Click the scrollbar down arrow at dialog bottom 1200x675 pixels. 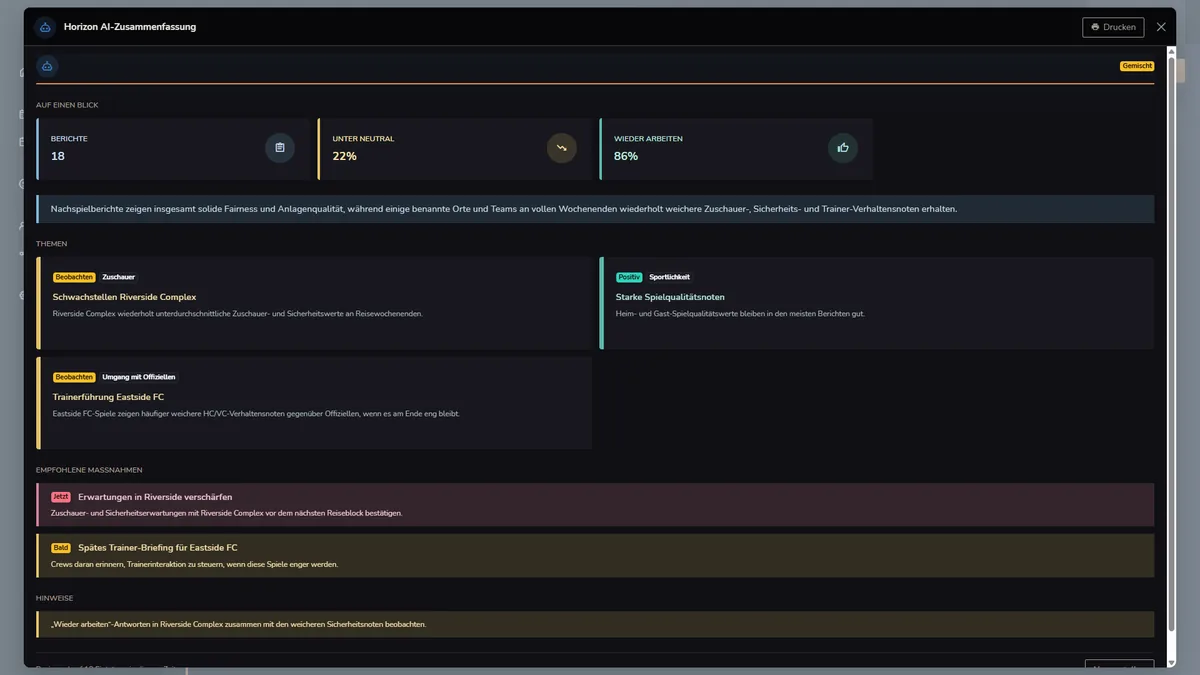pyautogui.click(x=1171, y=664)
